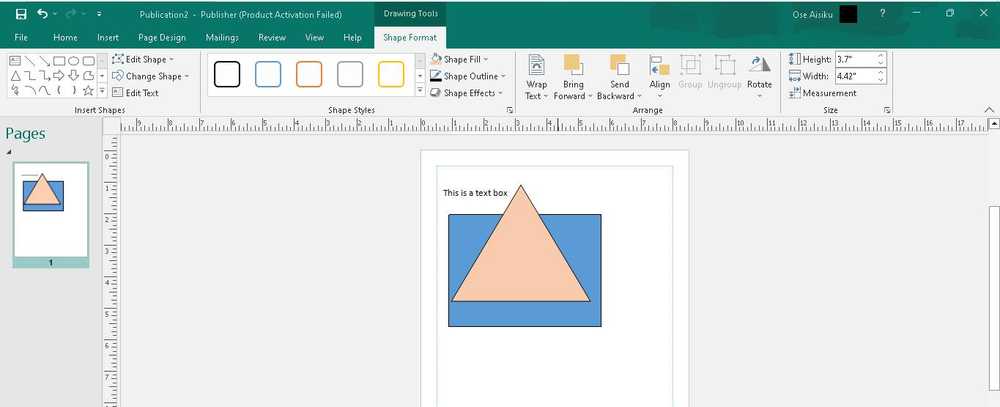1000x407 pixels.
Task: Click the Undo arrow icon
Action: click(42, 14)
